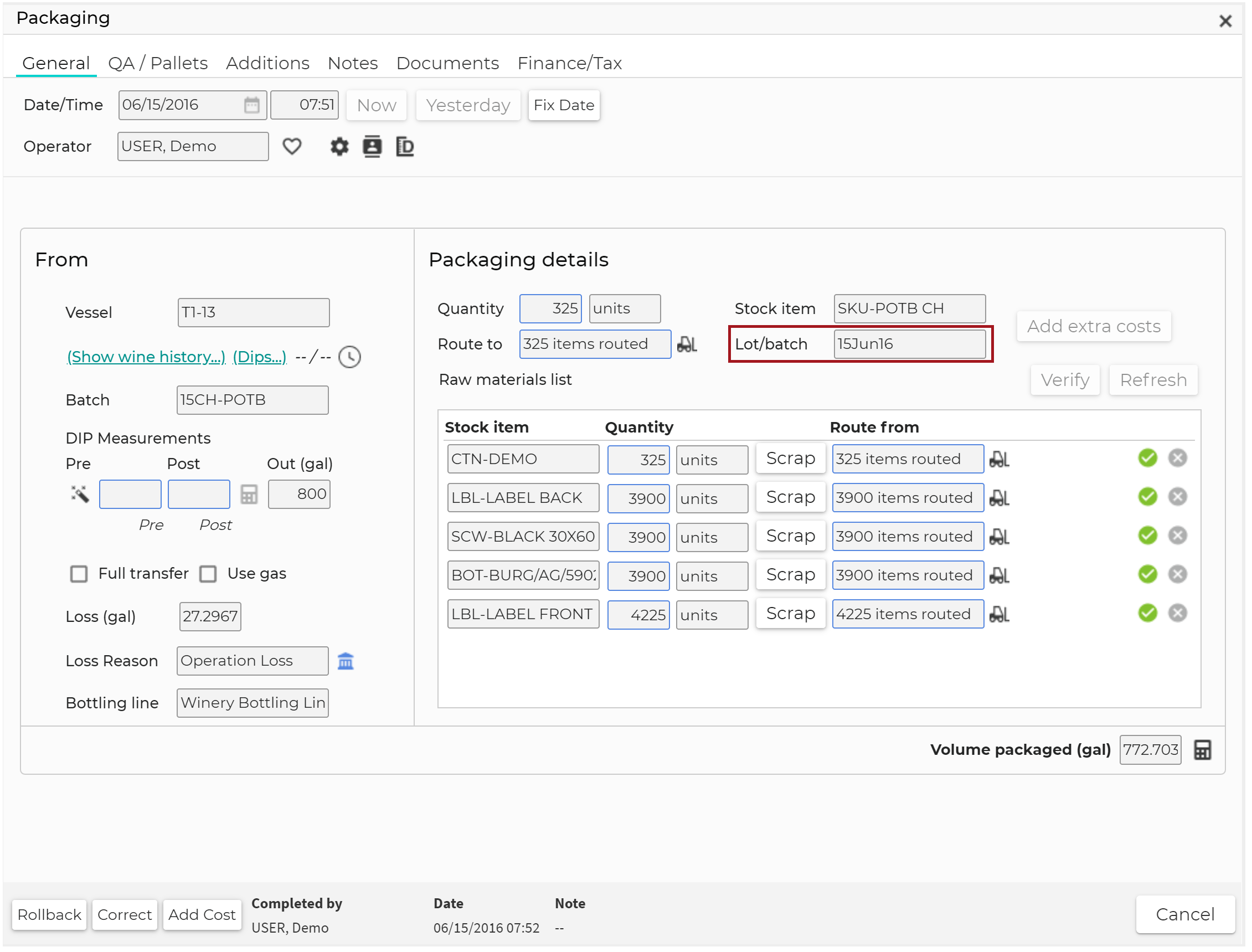The image size is (1252, 952).
Task: Click the forklift icon next to Route to
Action: (x=688, y=344)
